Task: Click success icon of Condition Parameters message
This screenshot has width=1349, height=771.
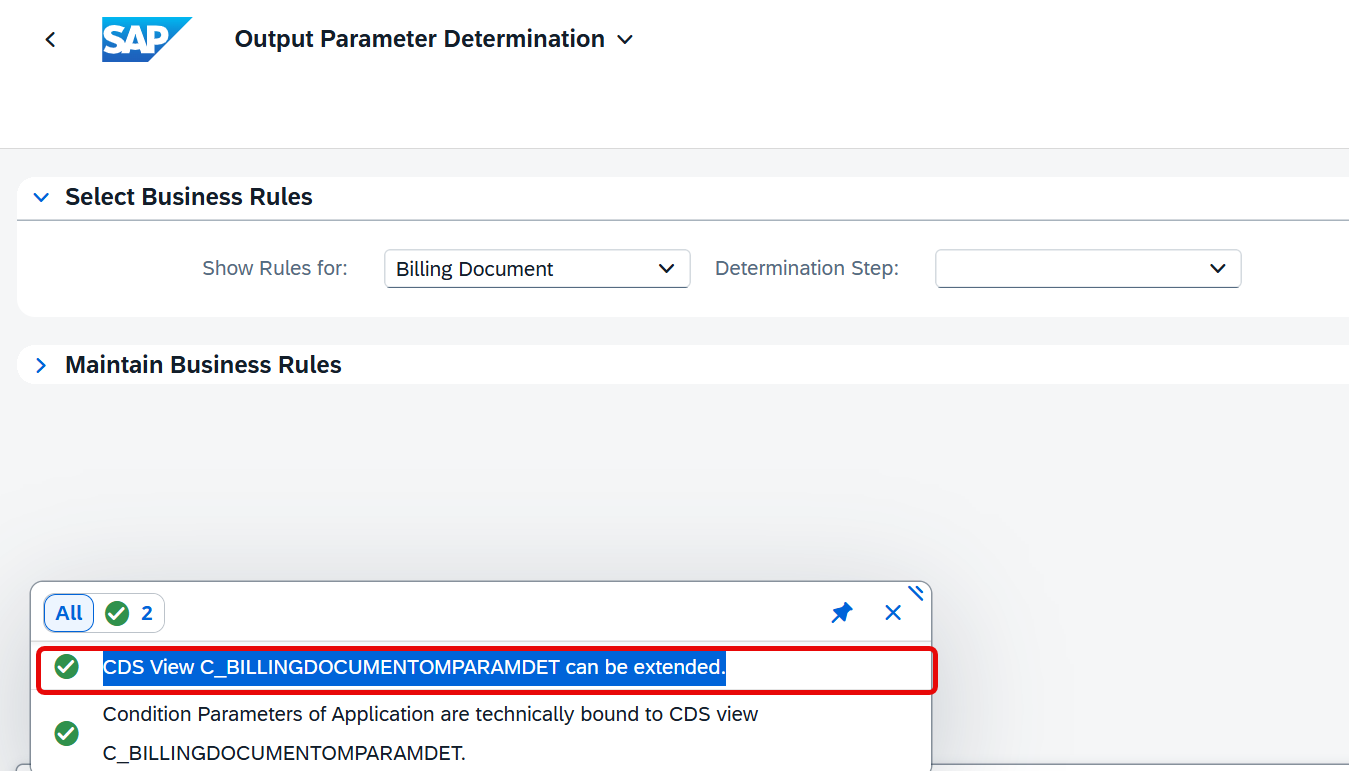Action: [x=67, y=733]
